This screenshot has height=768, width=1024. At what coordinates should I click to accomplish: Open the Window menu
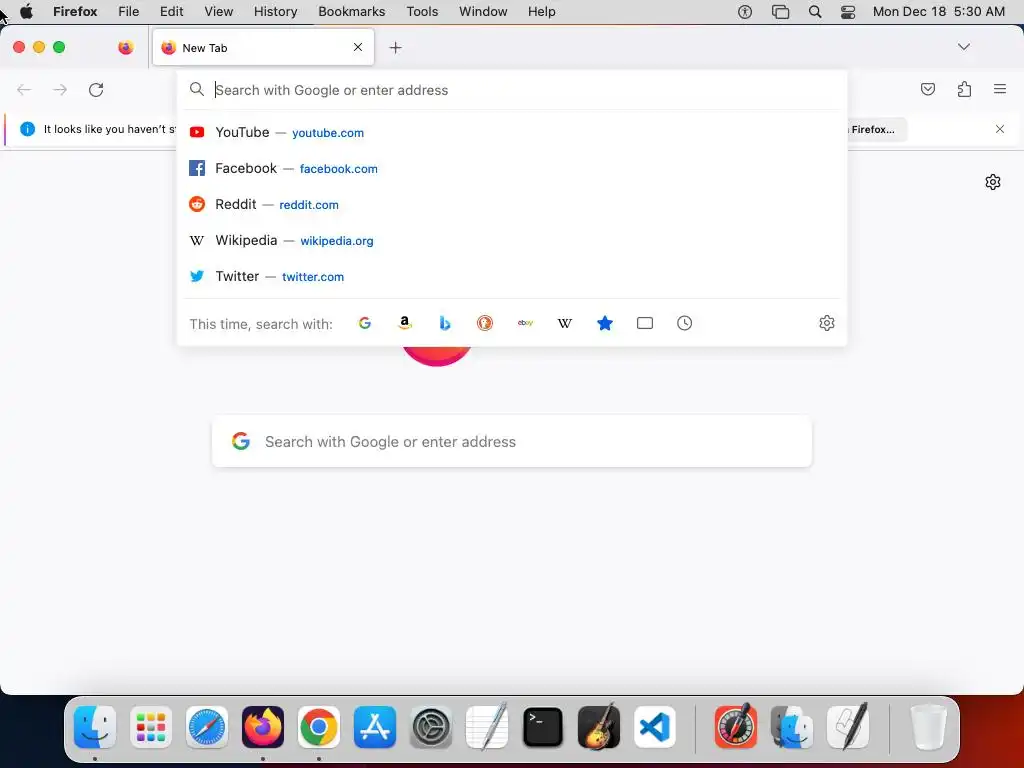[x=483, y=12]
